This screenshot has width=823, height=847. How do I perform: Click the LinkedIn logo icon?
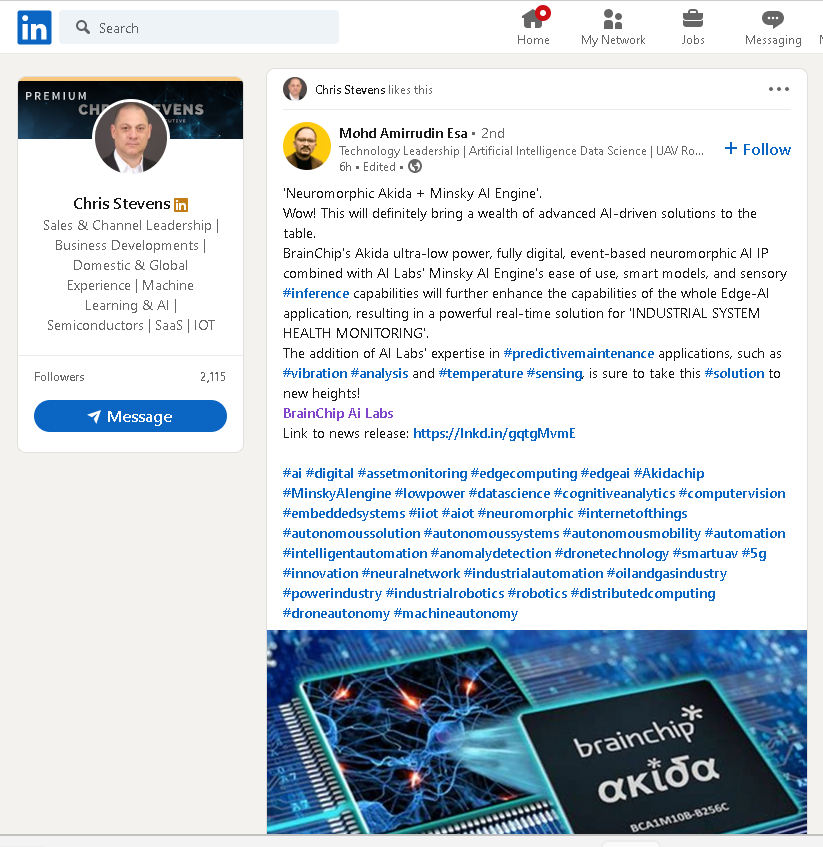click(x=34, y=28)
